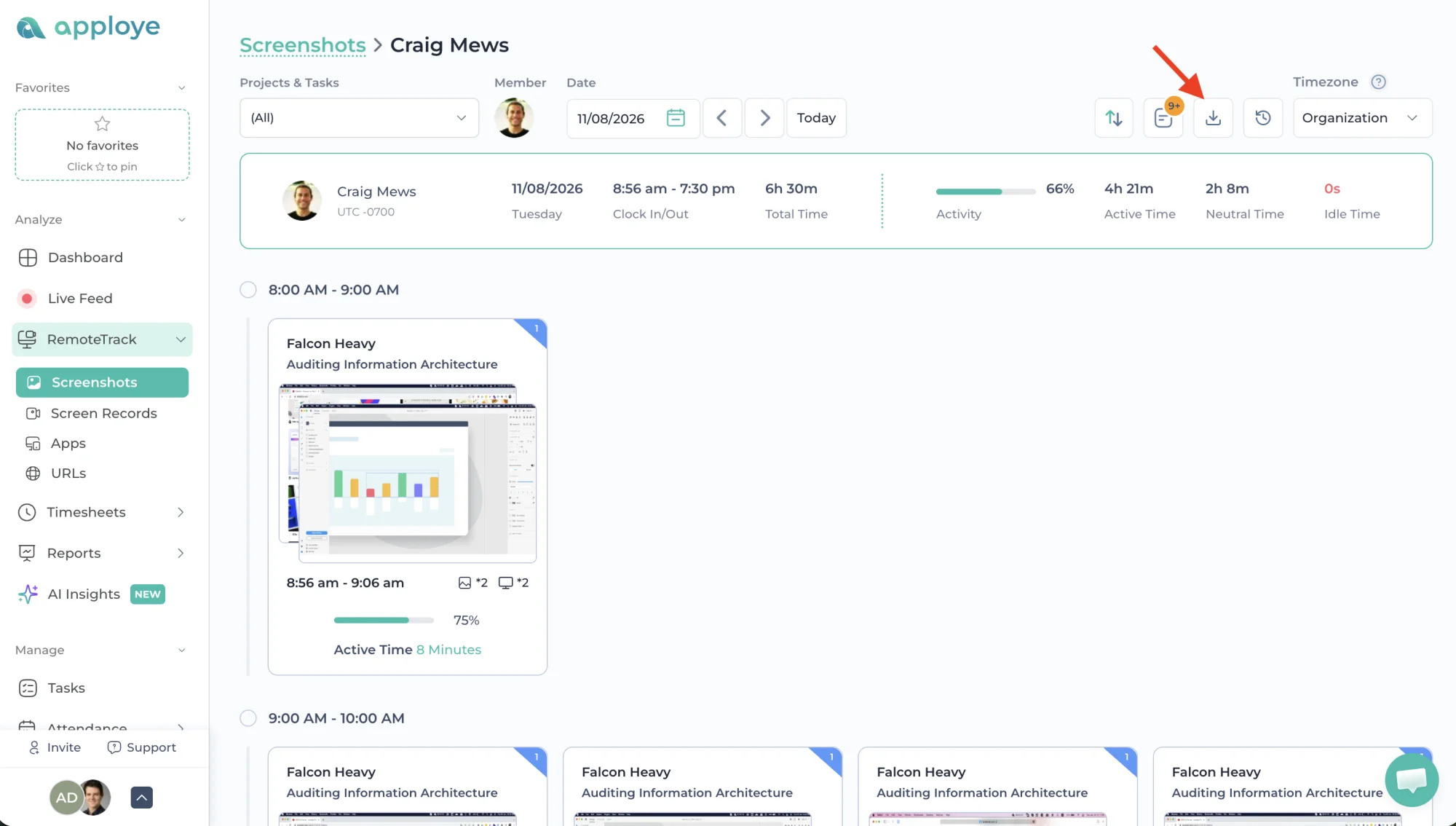Expand the Timesheets submenu

181,512
